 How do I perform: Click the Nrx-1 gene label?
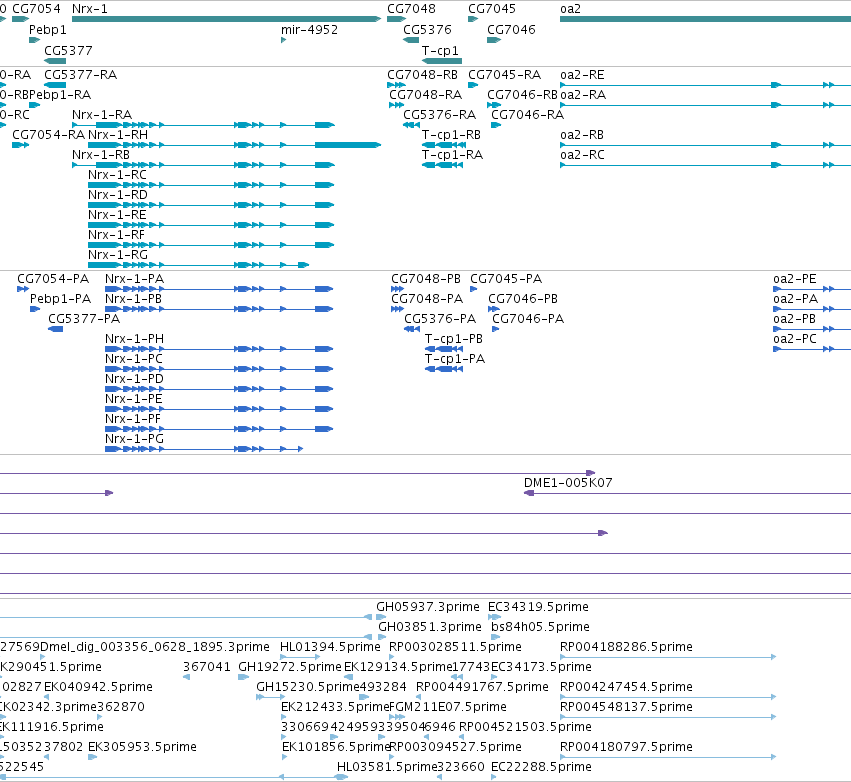tap(90, 9)
